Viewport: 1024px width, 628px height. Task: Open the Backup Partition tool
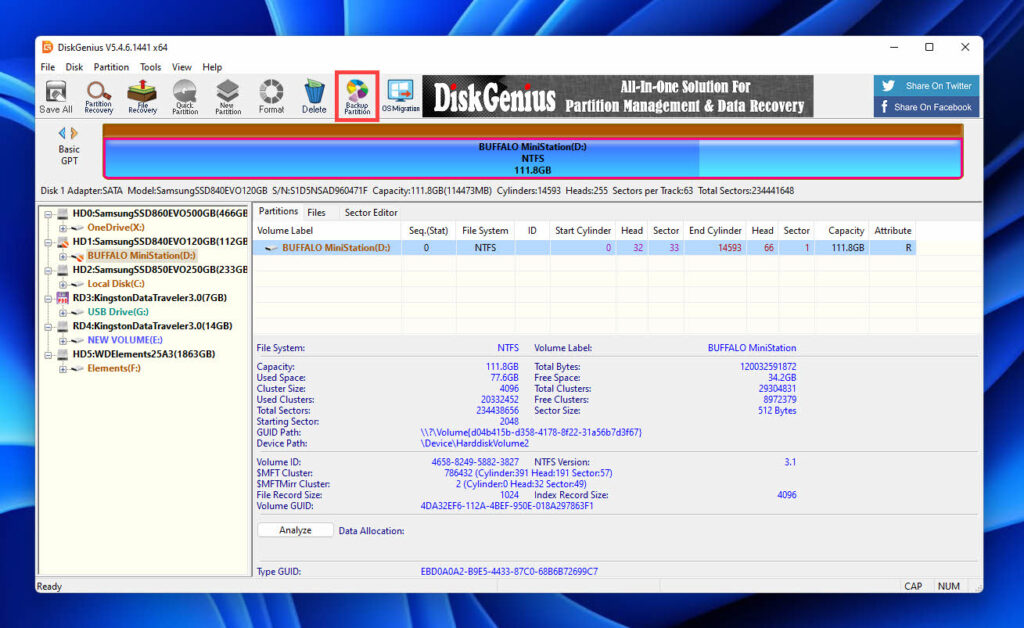pos(357,96)
